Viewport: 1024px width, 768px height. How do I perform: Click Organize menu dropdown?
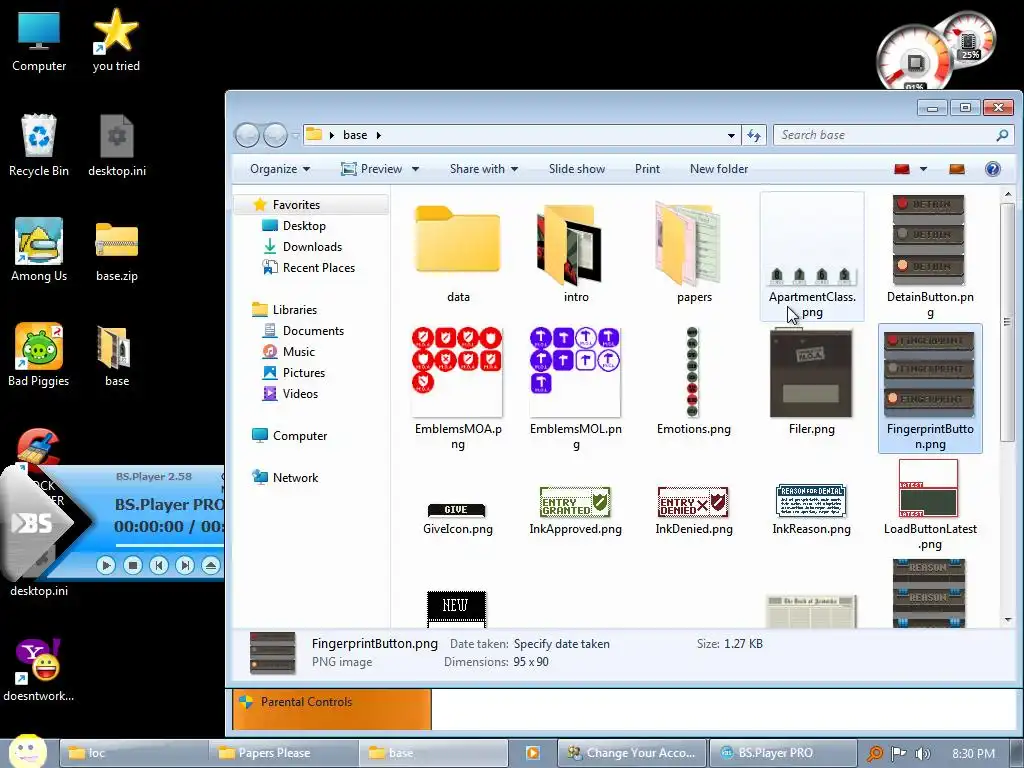click(x=280, y=169)
